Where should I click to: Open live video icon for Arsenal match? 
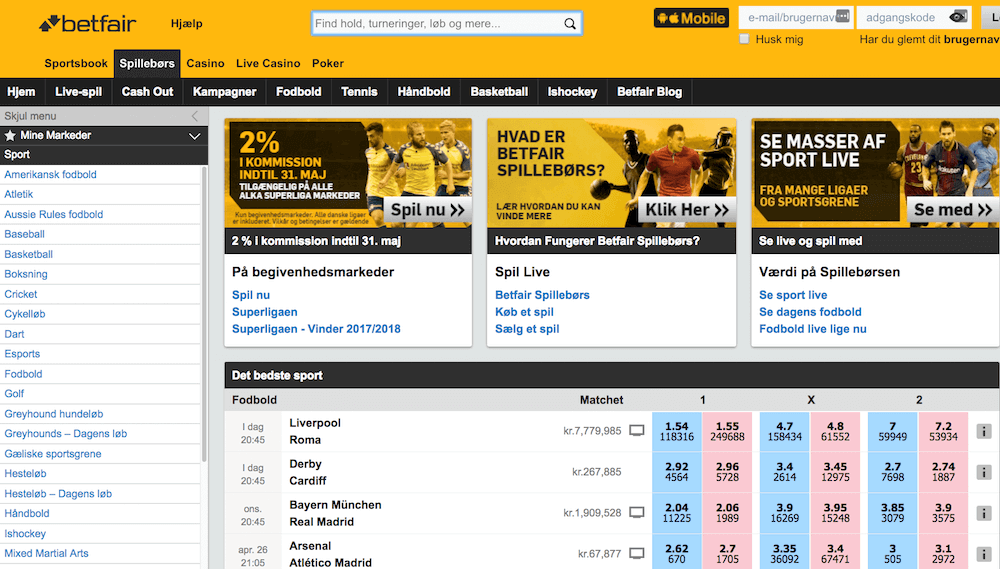[x=636, y=553]
